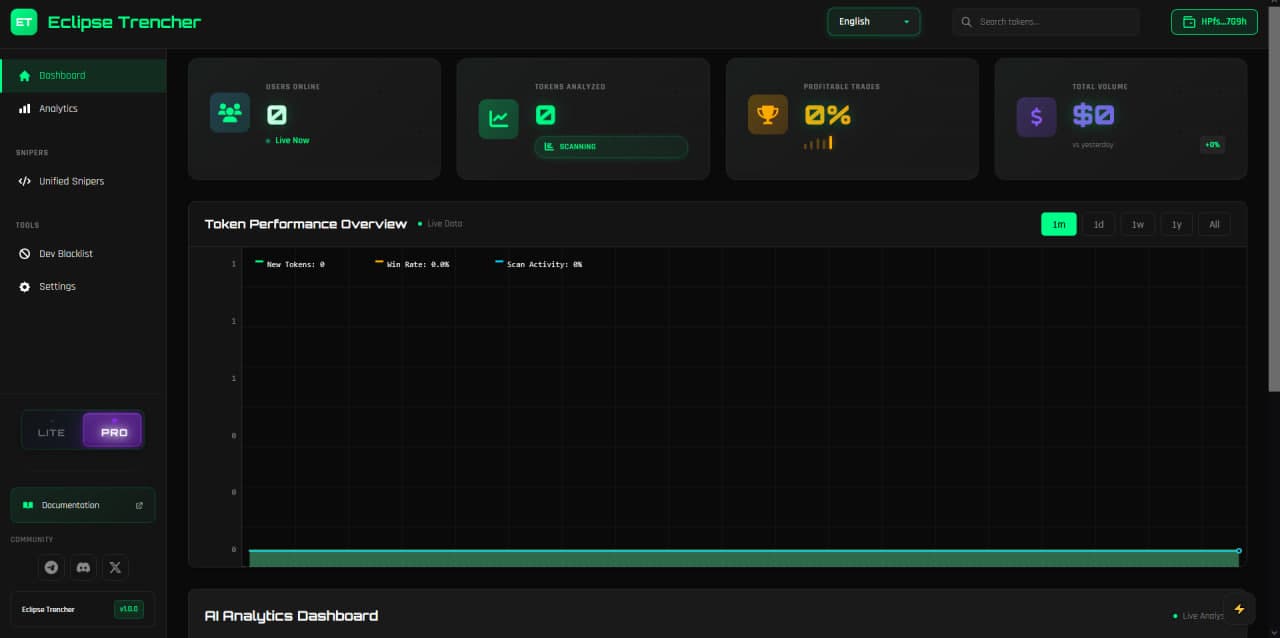Switch to LITE mode
Screen dimensions: 1280x638
click(x=52, y=432)
